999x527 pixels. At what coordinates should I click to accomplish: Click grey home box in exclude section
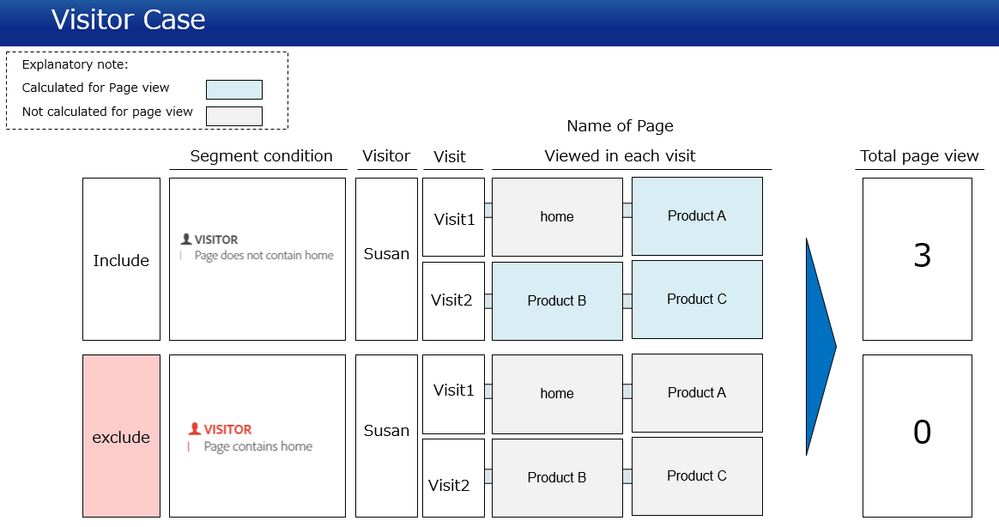point(557,394)
